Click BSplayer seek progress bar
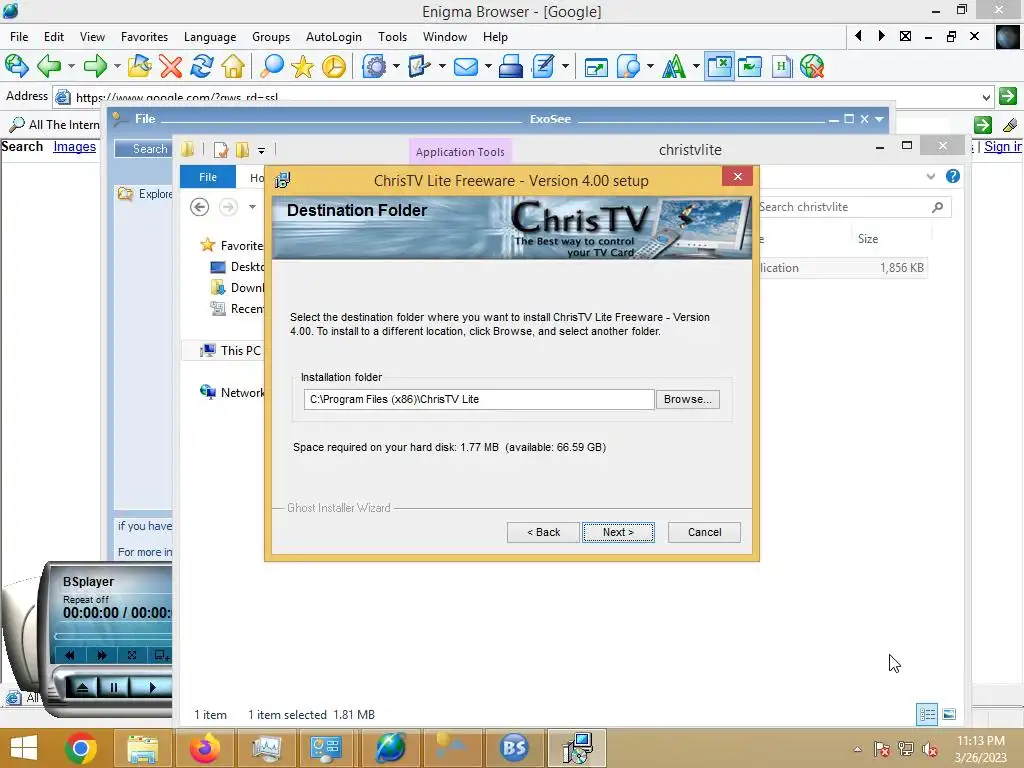1024x768 pixels. point(114,635)
